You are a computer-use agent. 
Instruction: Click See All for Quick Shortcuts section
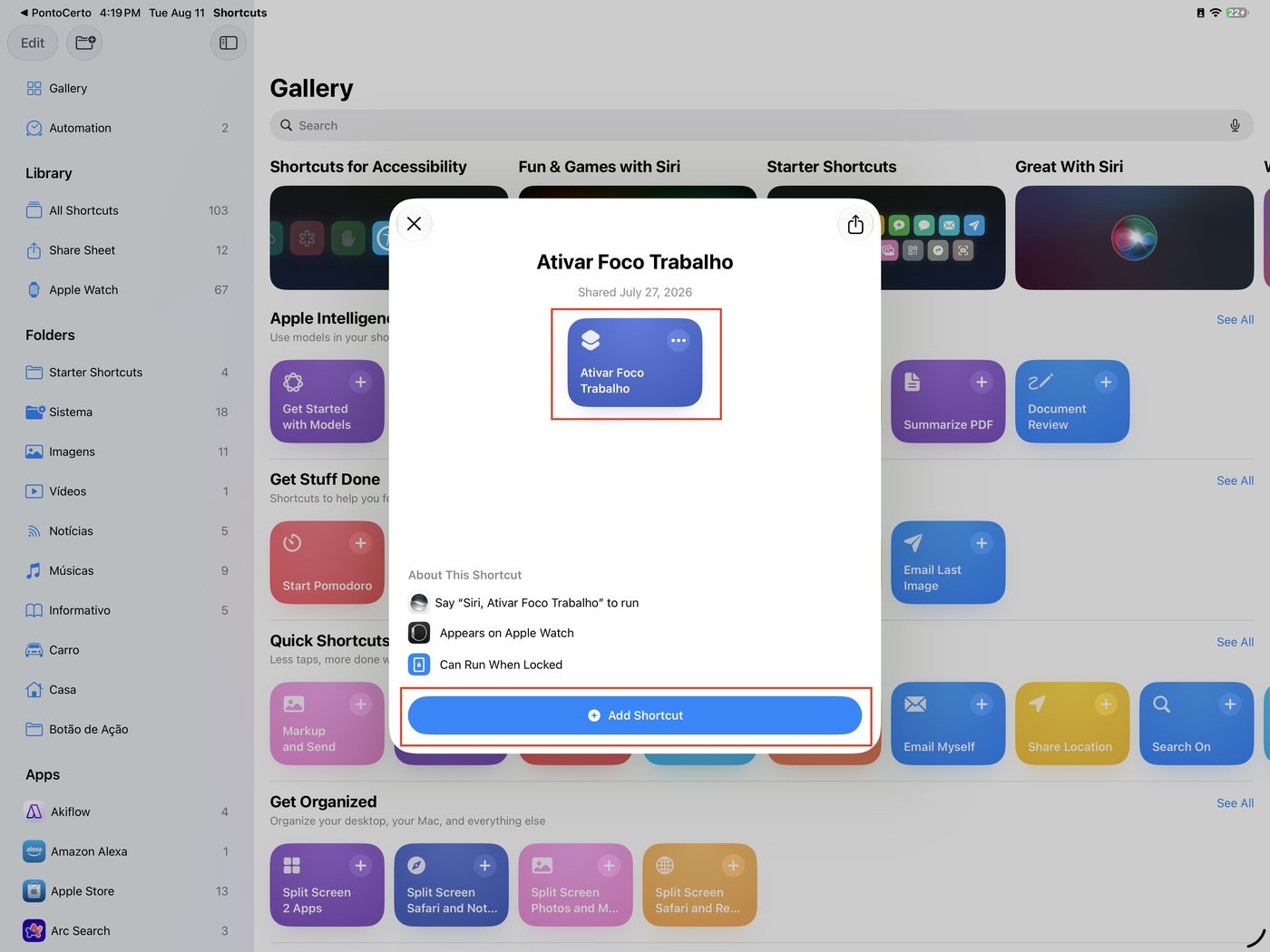click(x=1235, y=643)
